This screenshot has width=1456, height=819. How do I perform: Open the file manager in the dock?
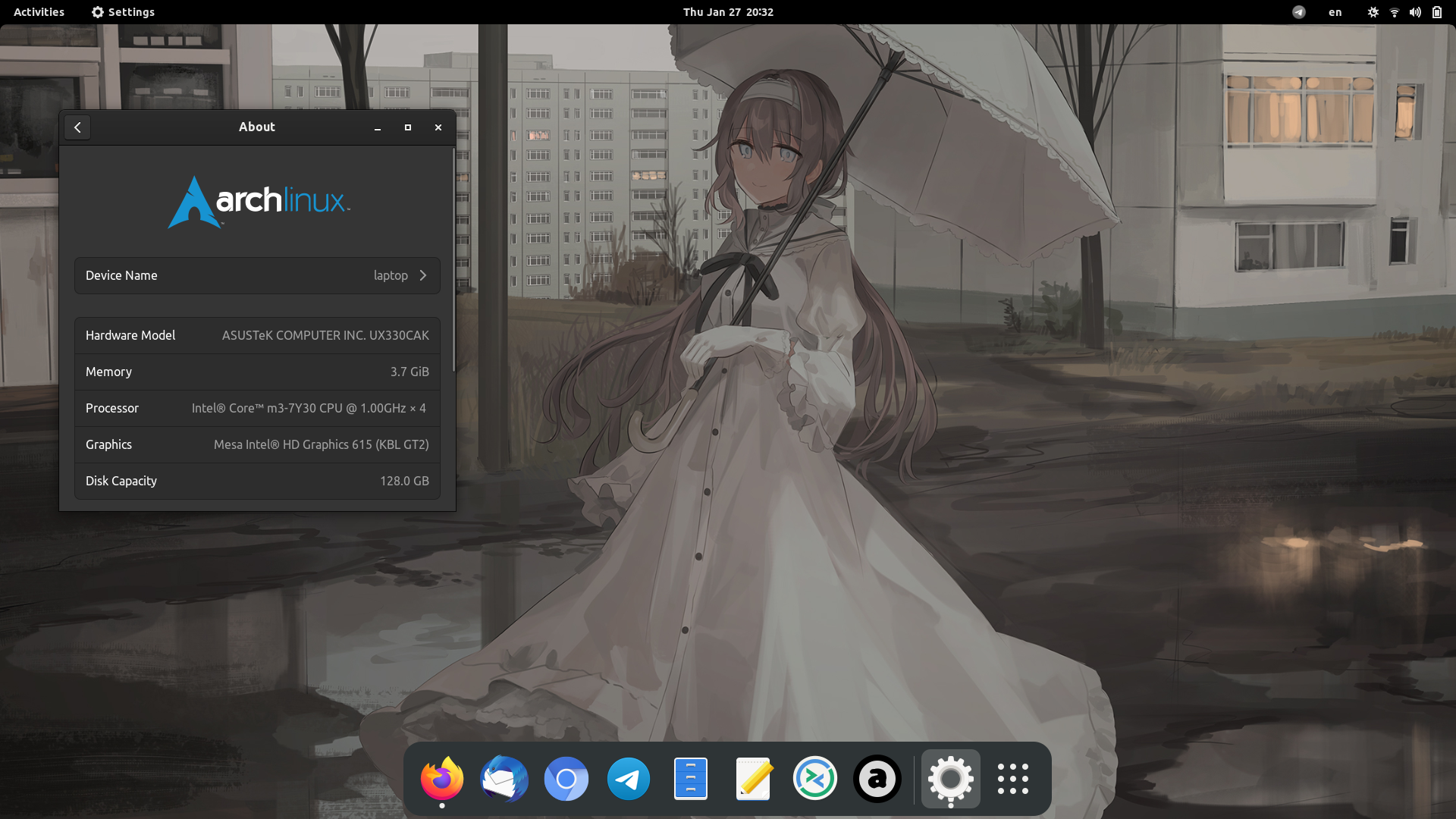coord(691,779)
